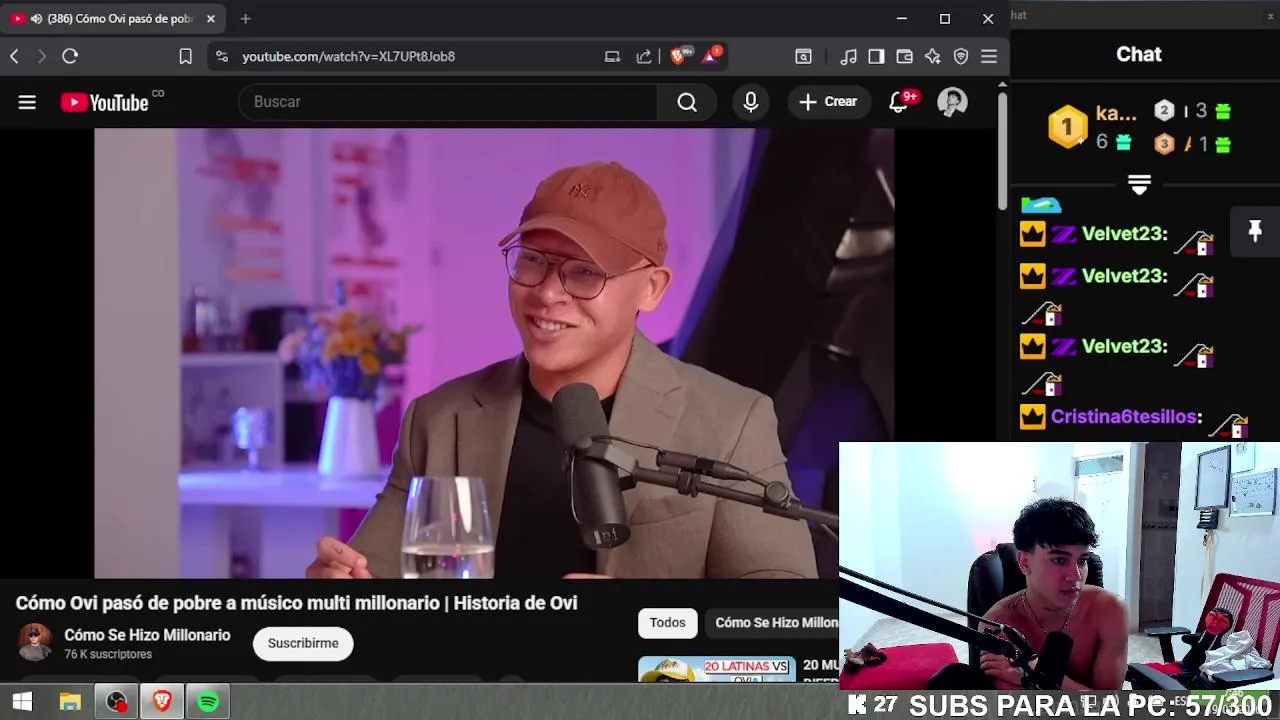Screen dimensions: 1280x720
Task: Start voice search with the microphone
Action: pyautogui.click(x=751, y=102)
